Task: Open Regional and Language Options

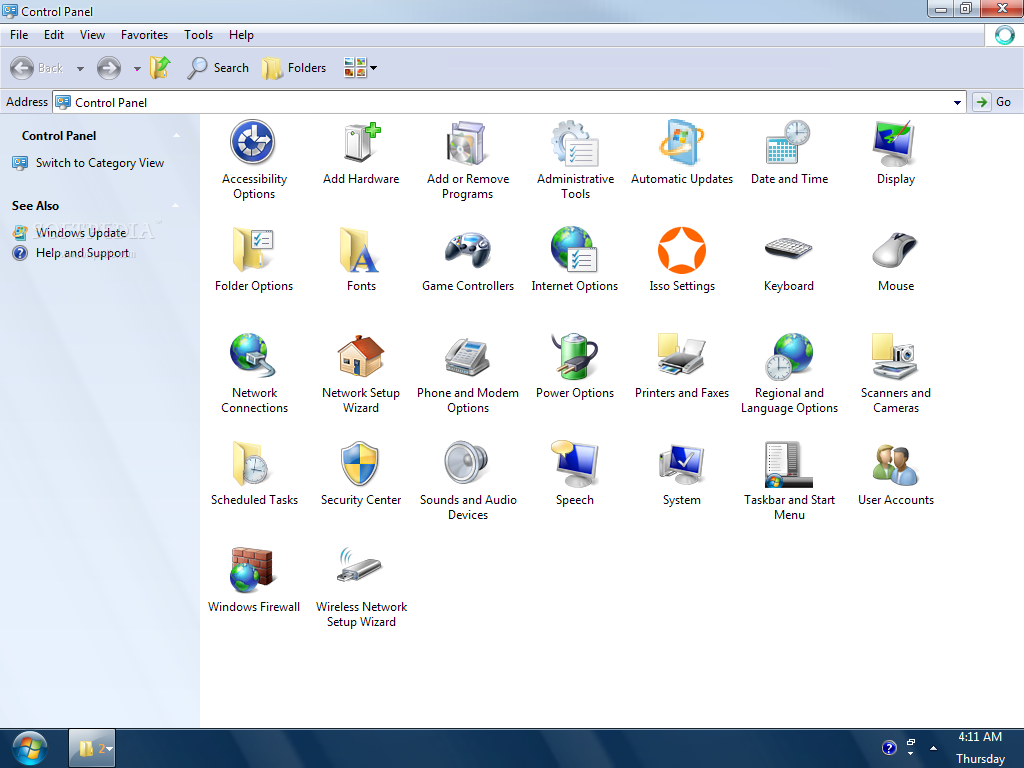Action: pyautogui.click(x=789, y=374)
